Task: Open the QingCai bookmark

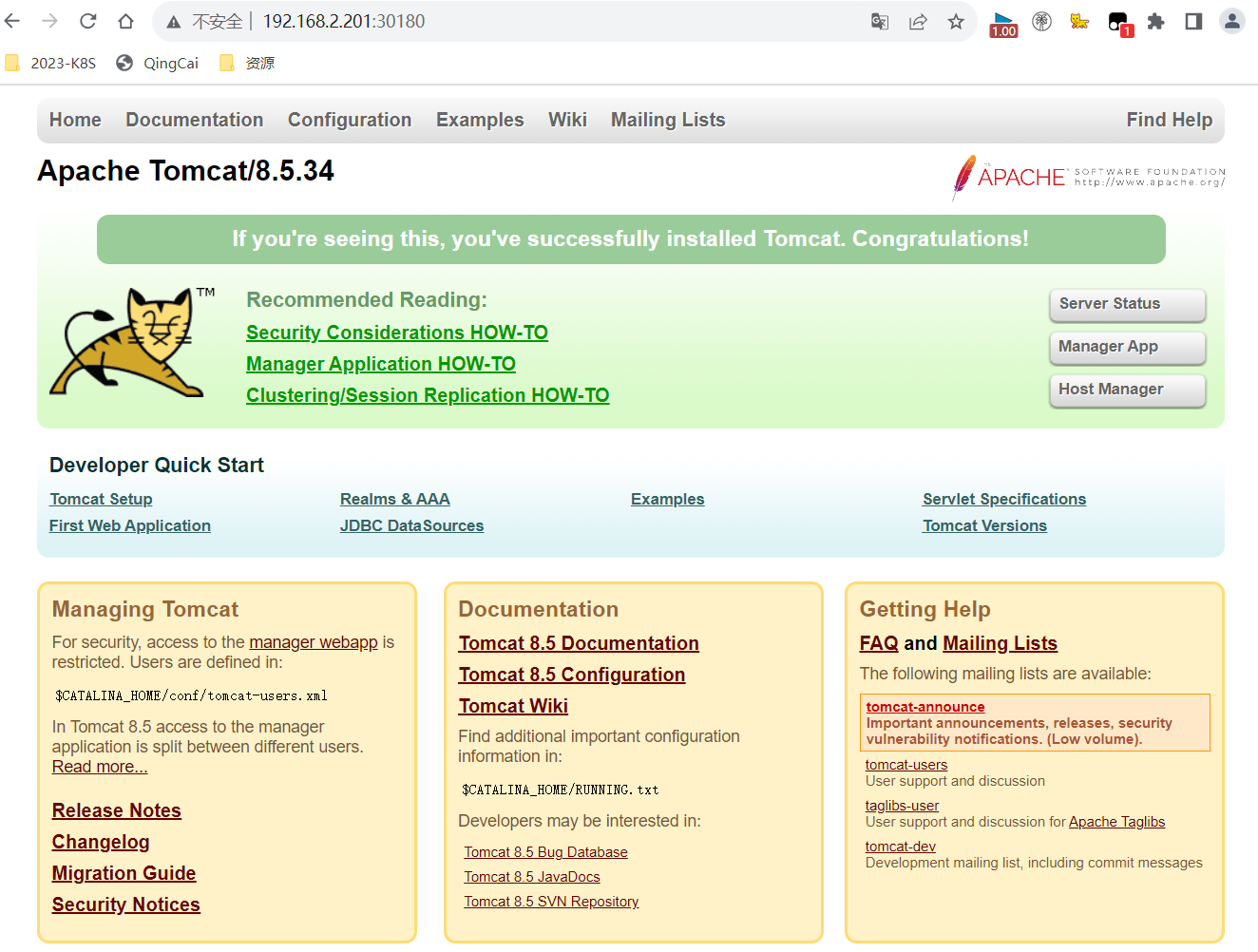Action: pyautogui.click(x=158, y=63)
